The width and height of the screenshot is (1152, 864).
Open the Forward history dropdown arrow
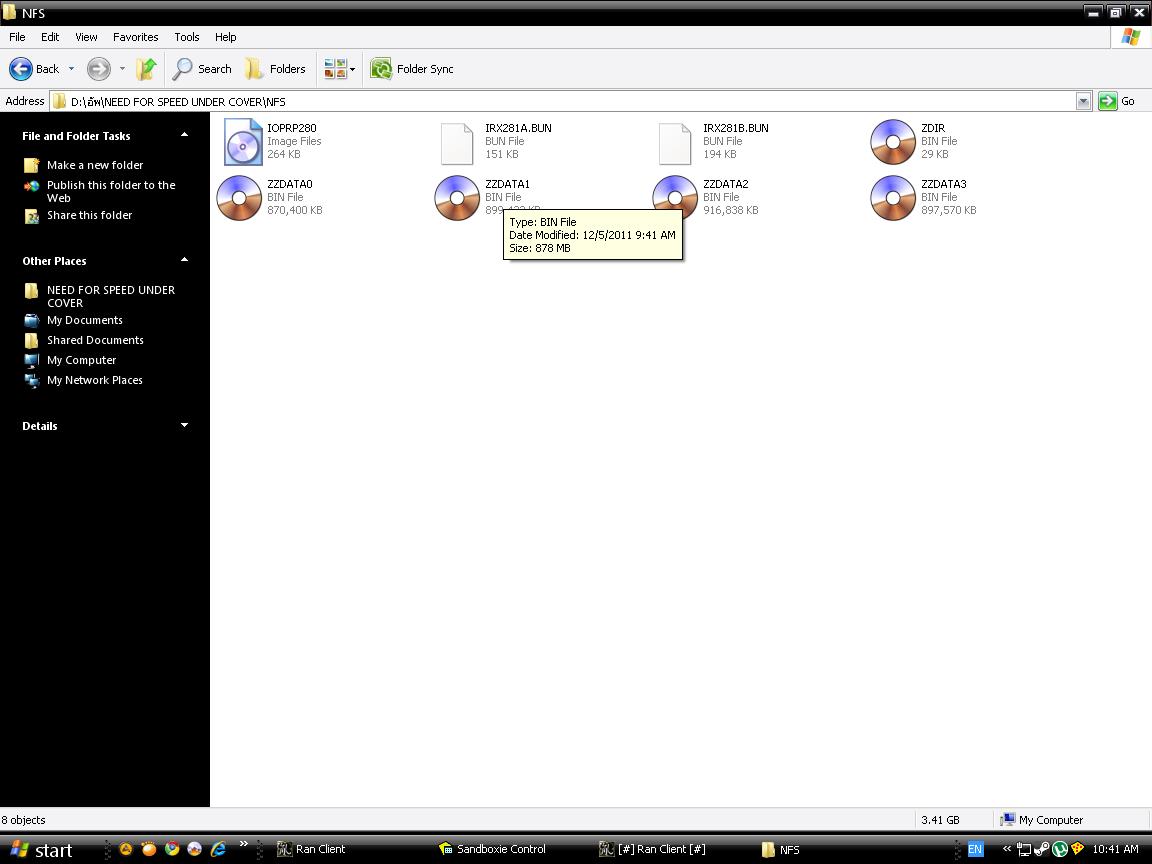pyautogui.click(x=122, y=69)
